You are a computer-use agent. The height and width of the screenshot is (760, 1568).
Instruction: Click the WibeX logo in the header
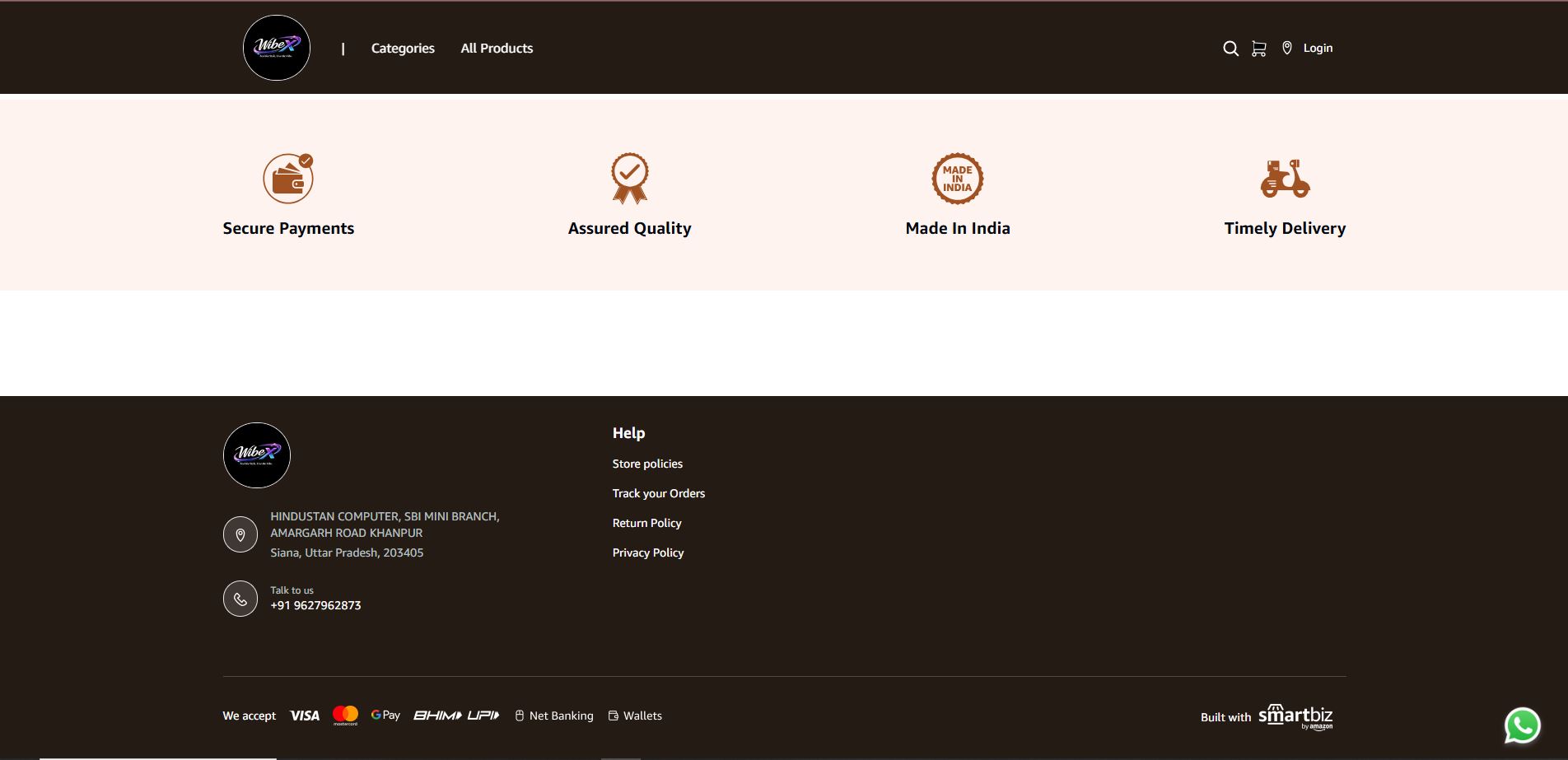[277, 48]
